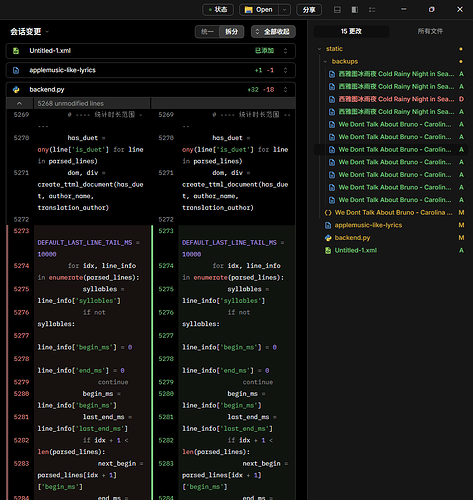This screenshot has width=473, height=500.
Task: Click the Untitled-1.xml file icon in the tree
Action: (328, 250)
